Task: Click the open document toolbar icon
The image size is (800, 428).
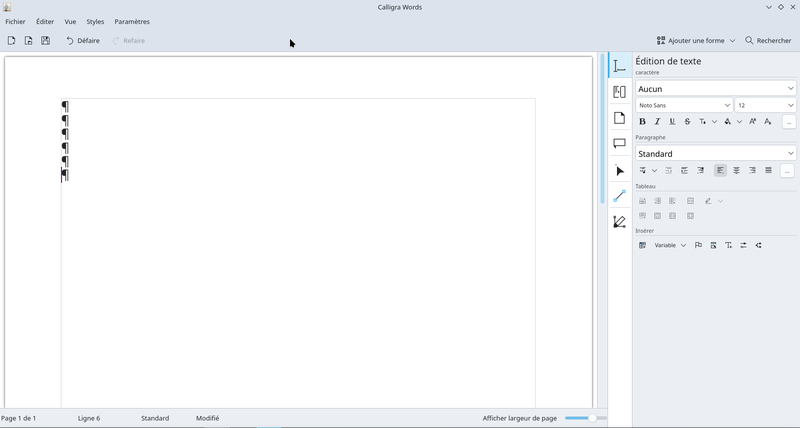Action: (29, 40)
